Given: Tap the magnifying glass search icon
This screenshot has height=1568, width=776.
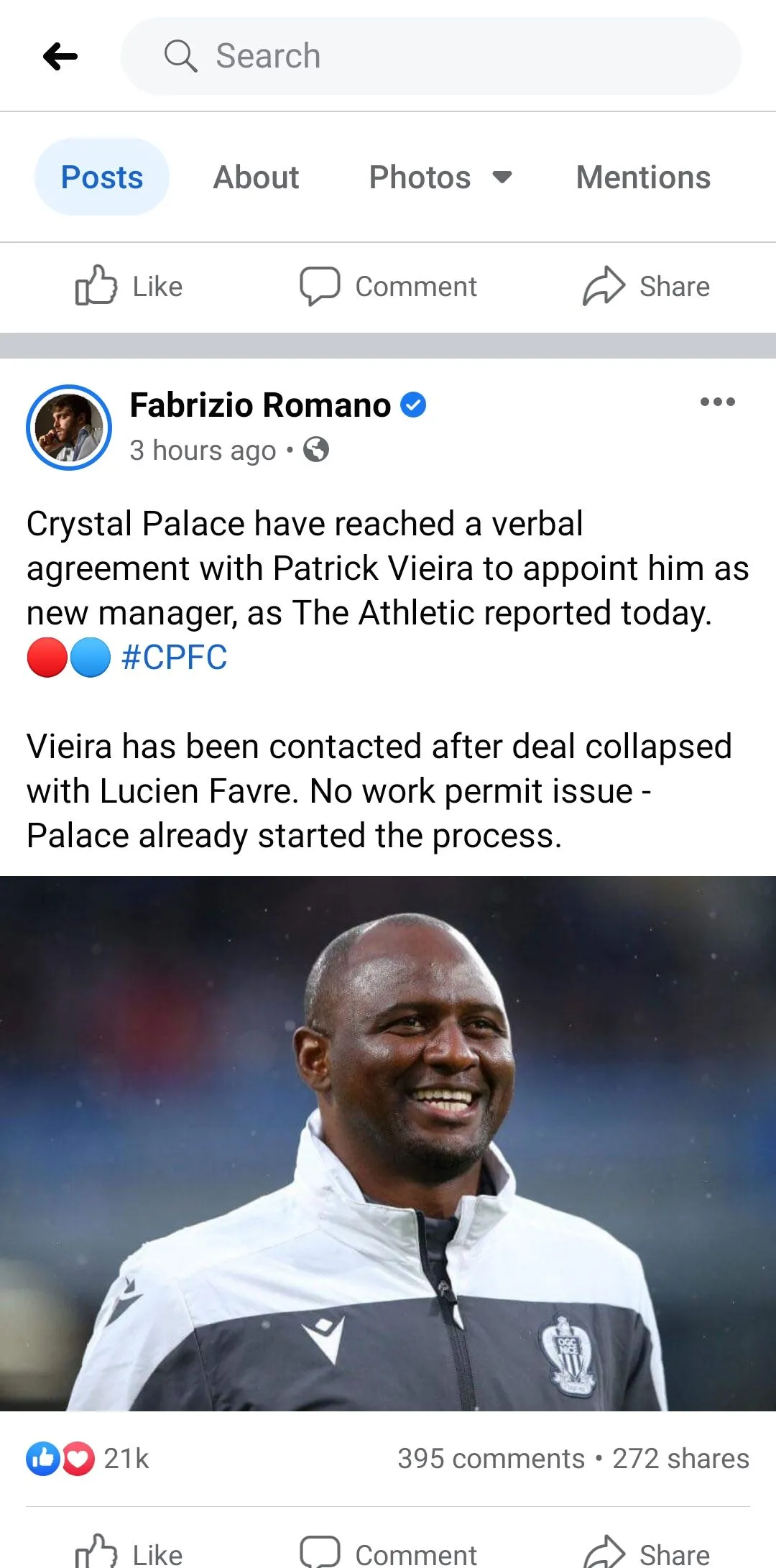Looking at the screenshot, I should click(180, 56).
